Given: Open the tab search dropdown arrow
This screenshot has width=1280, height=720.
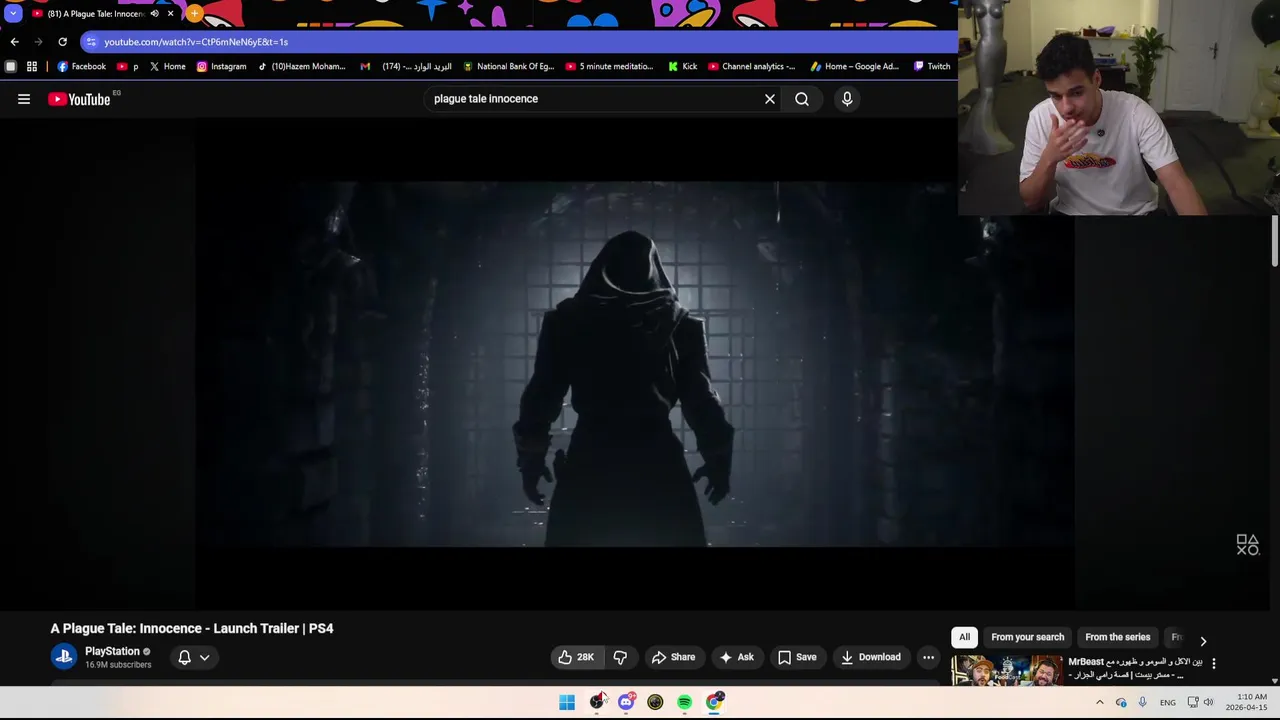Looking at the screenshot, I should (13, 14).
